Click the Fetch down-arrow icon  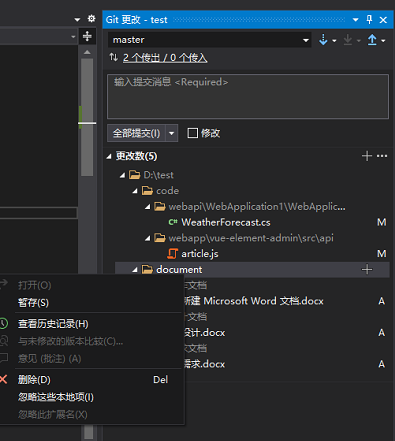click(323, 40)
